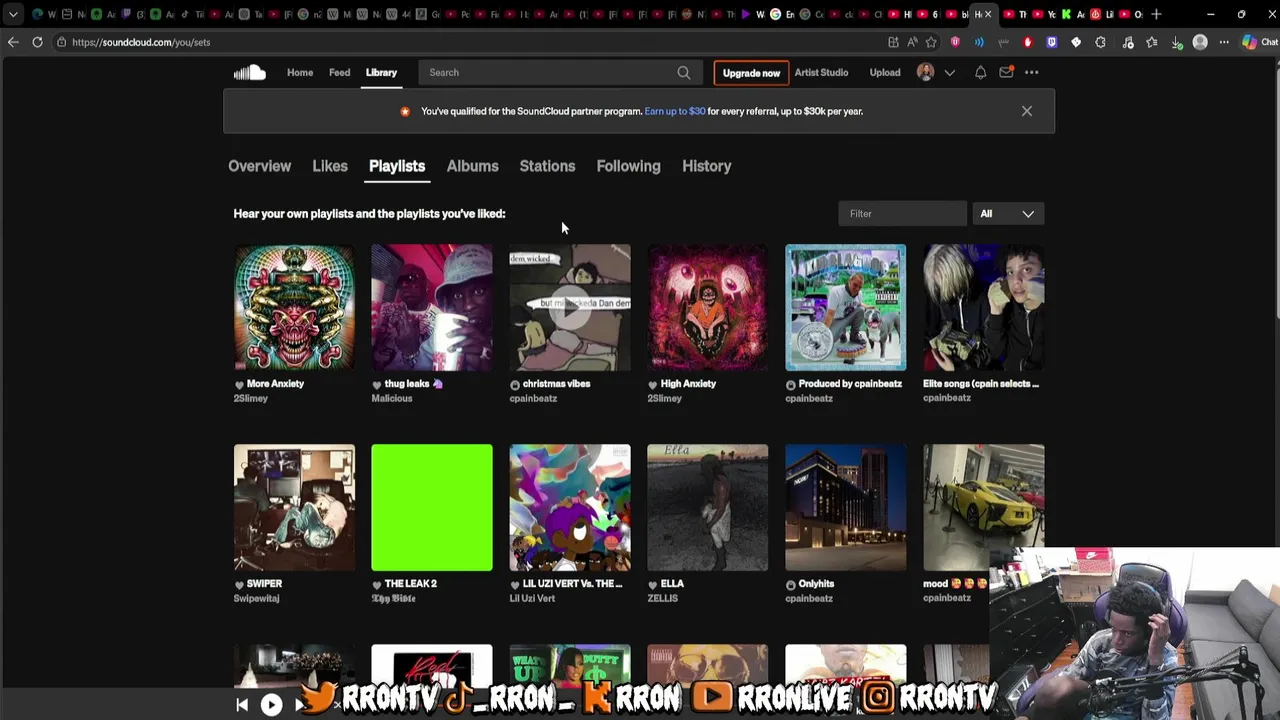Open the Copilot Chat button
The width and height of the screenshot is (1280, 720).
tap(1259, 42)
